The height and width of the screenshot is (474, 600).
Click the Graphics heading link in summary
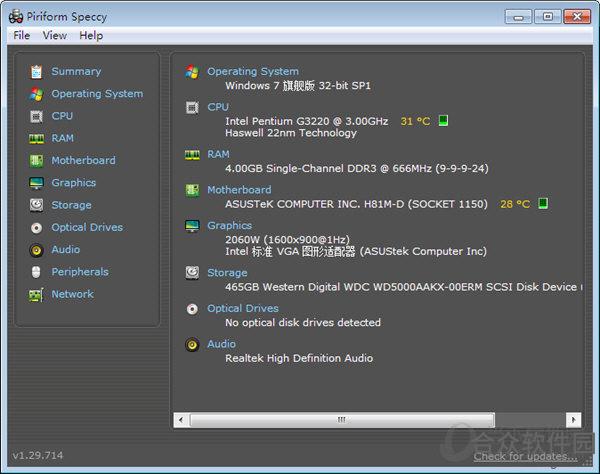click(229, 226)
